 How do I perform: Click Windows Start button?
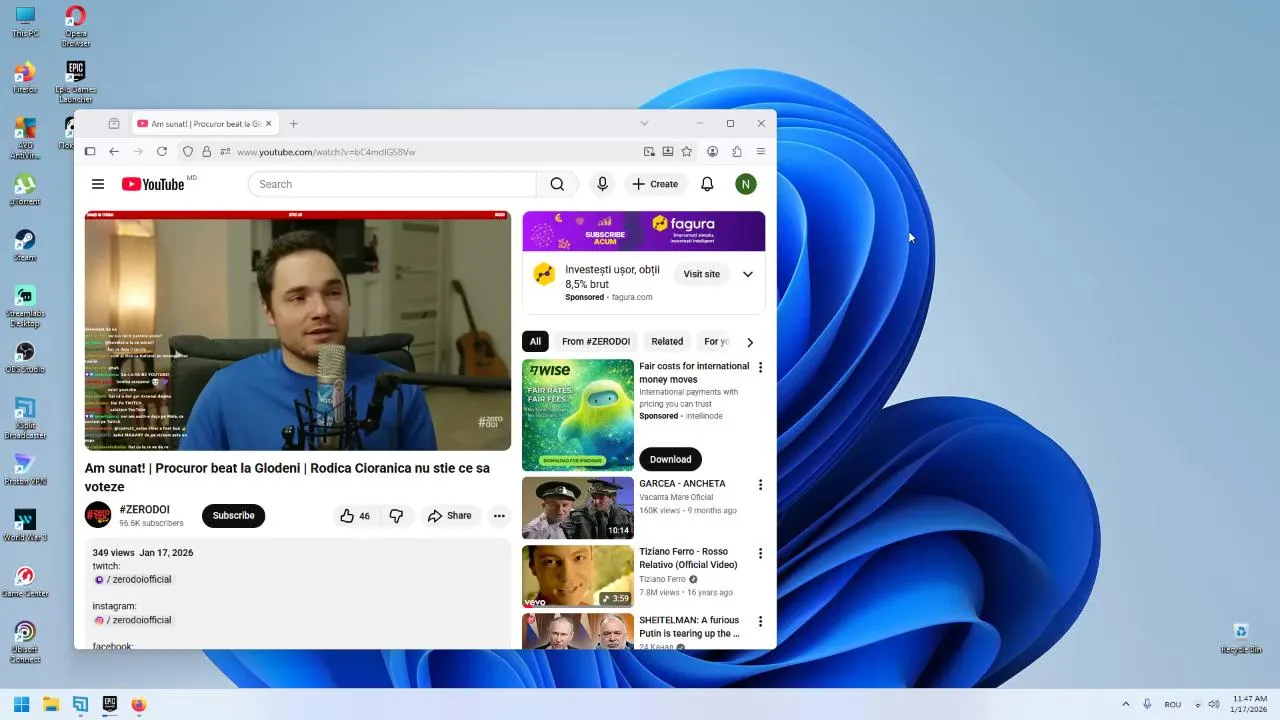21,704
